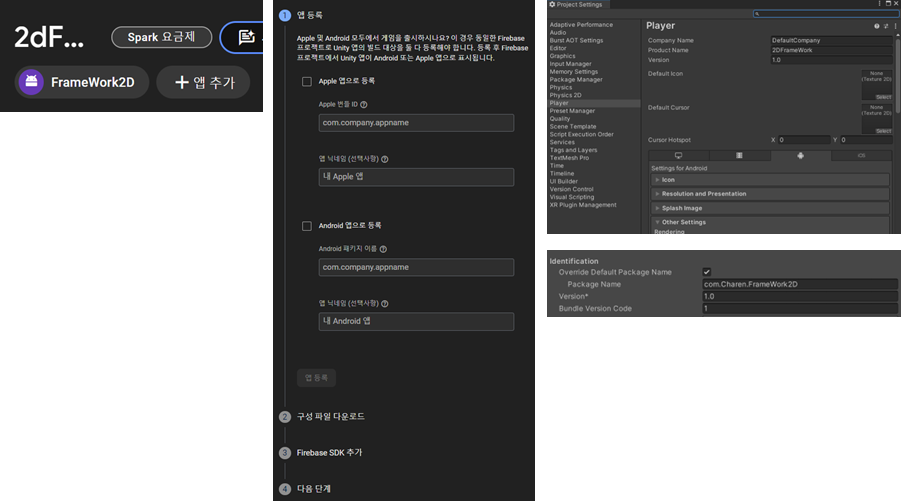The height and width of the screenshot is (501, 901).
Task: Select the desktop standalone platform tab
Action: tap(679, 156)
